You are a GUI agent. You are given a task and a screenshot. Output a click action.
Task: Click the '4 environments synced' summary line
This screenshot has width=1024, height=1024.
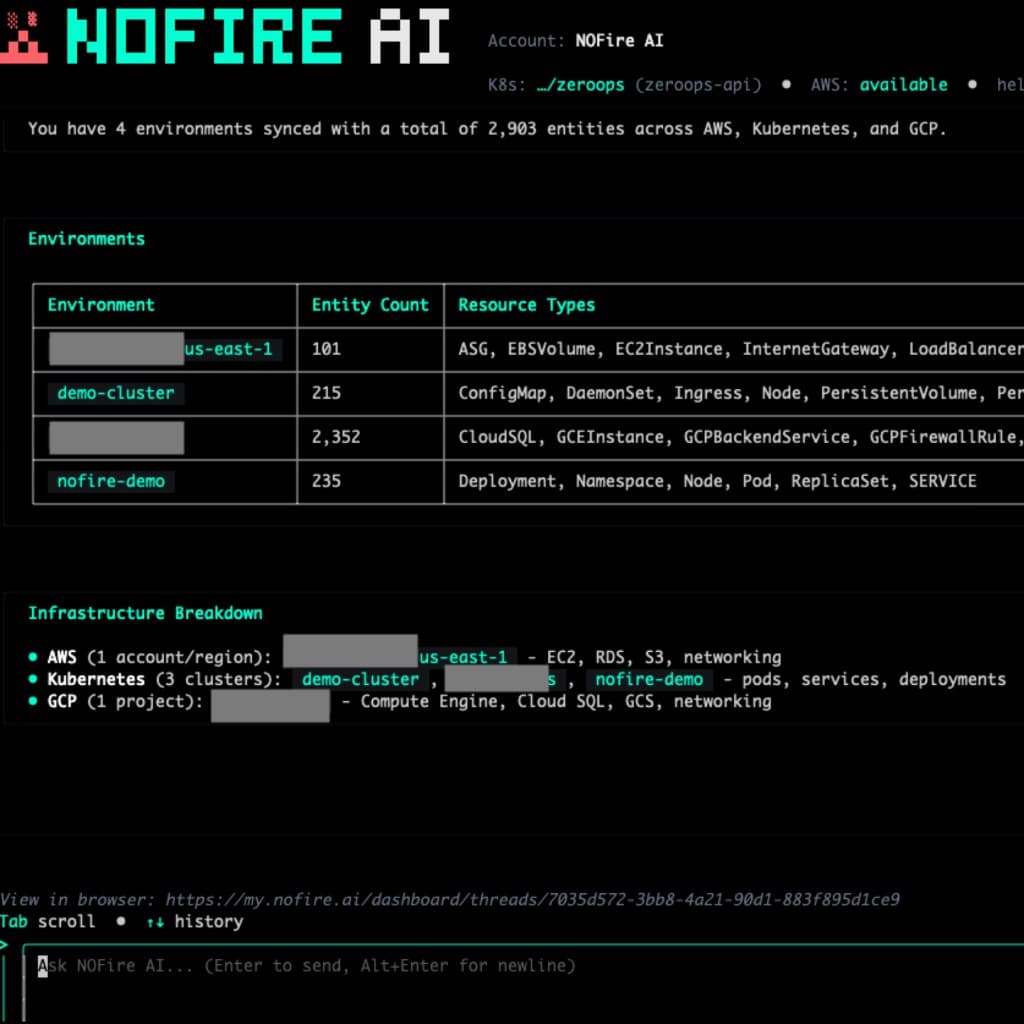487,129
